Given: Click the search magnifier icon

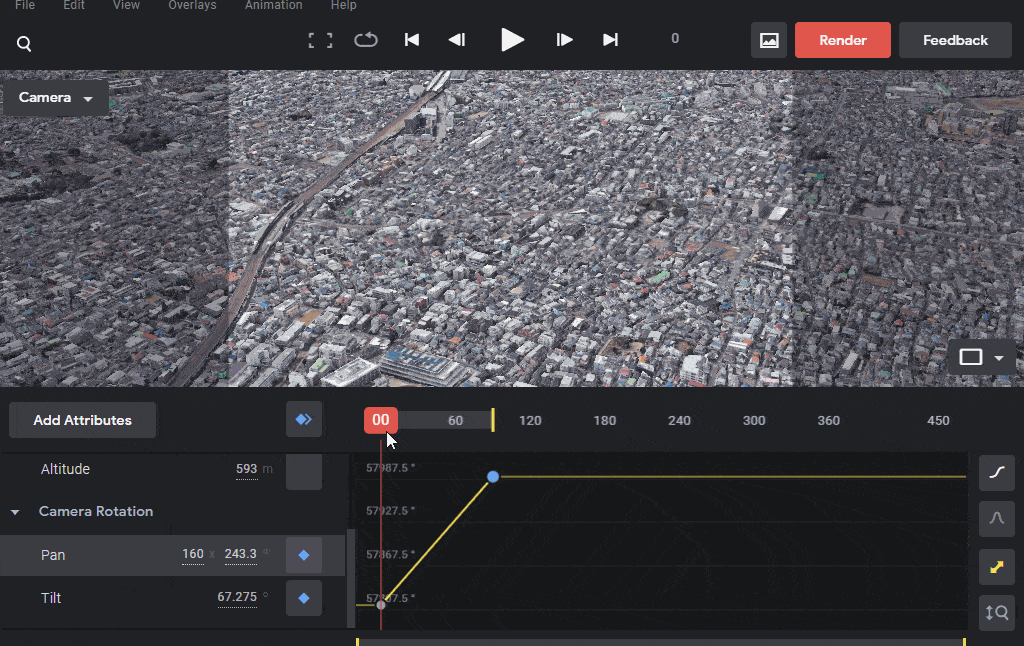Looking at the screenshot, I should 24,44.
